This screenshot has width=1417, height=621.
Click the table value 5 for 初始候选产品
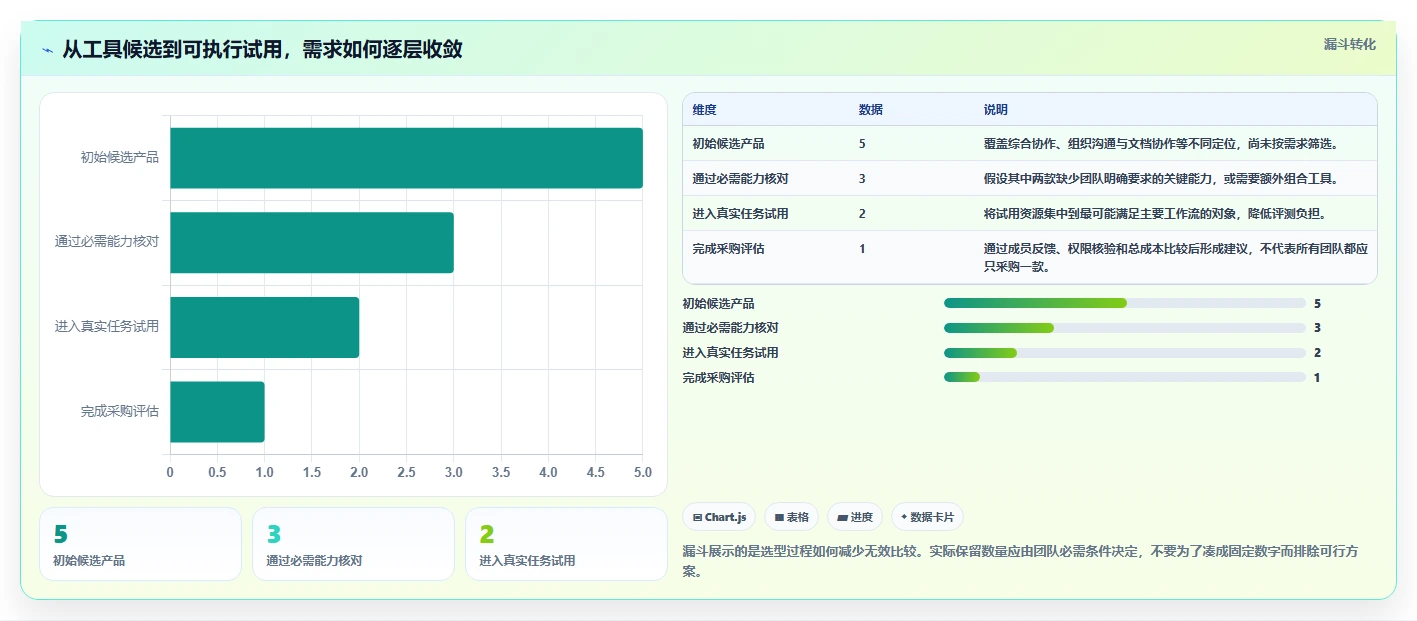[862, 144]
